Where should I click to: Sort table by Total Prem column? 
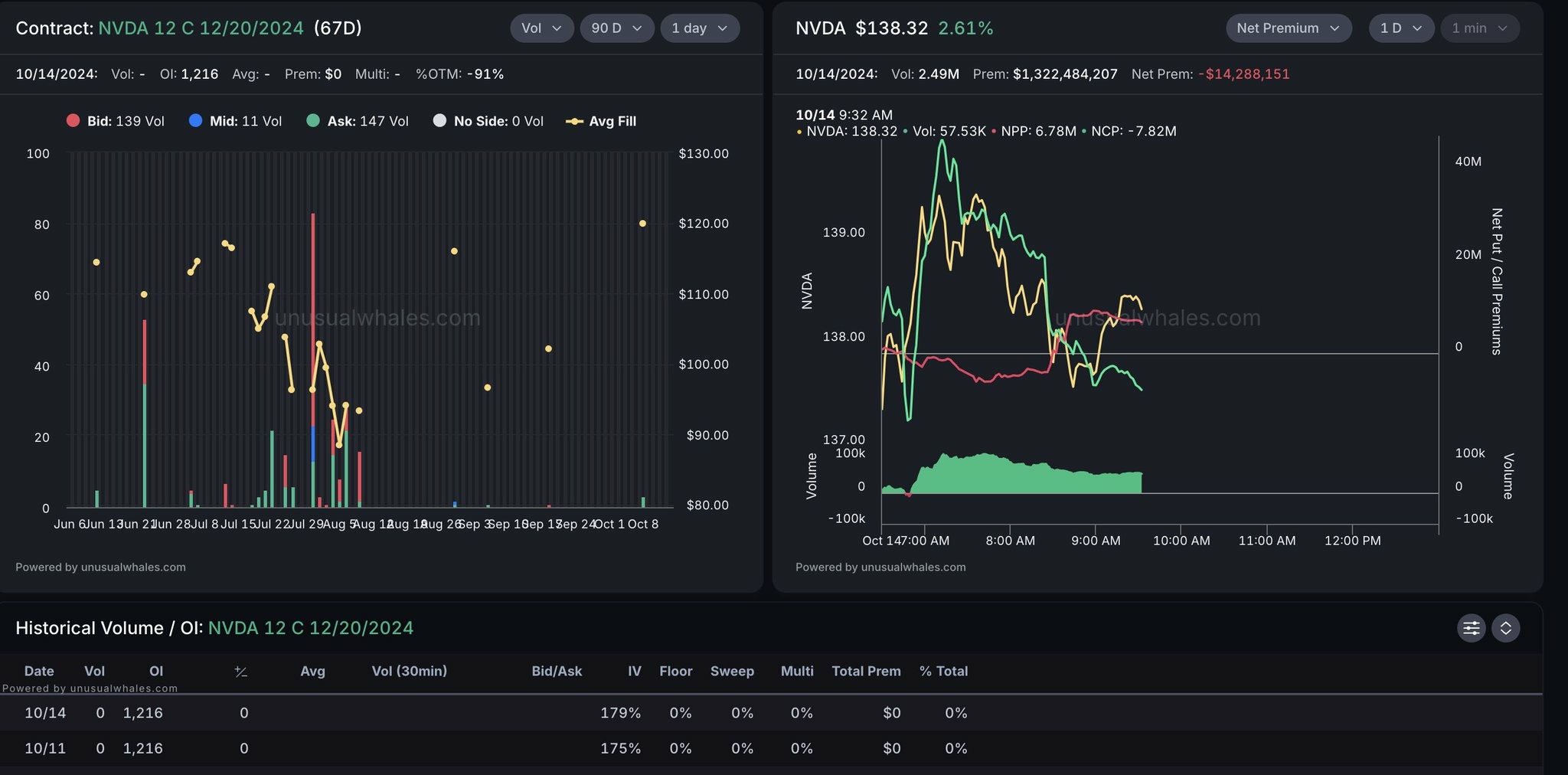(x=866, y=671)
